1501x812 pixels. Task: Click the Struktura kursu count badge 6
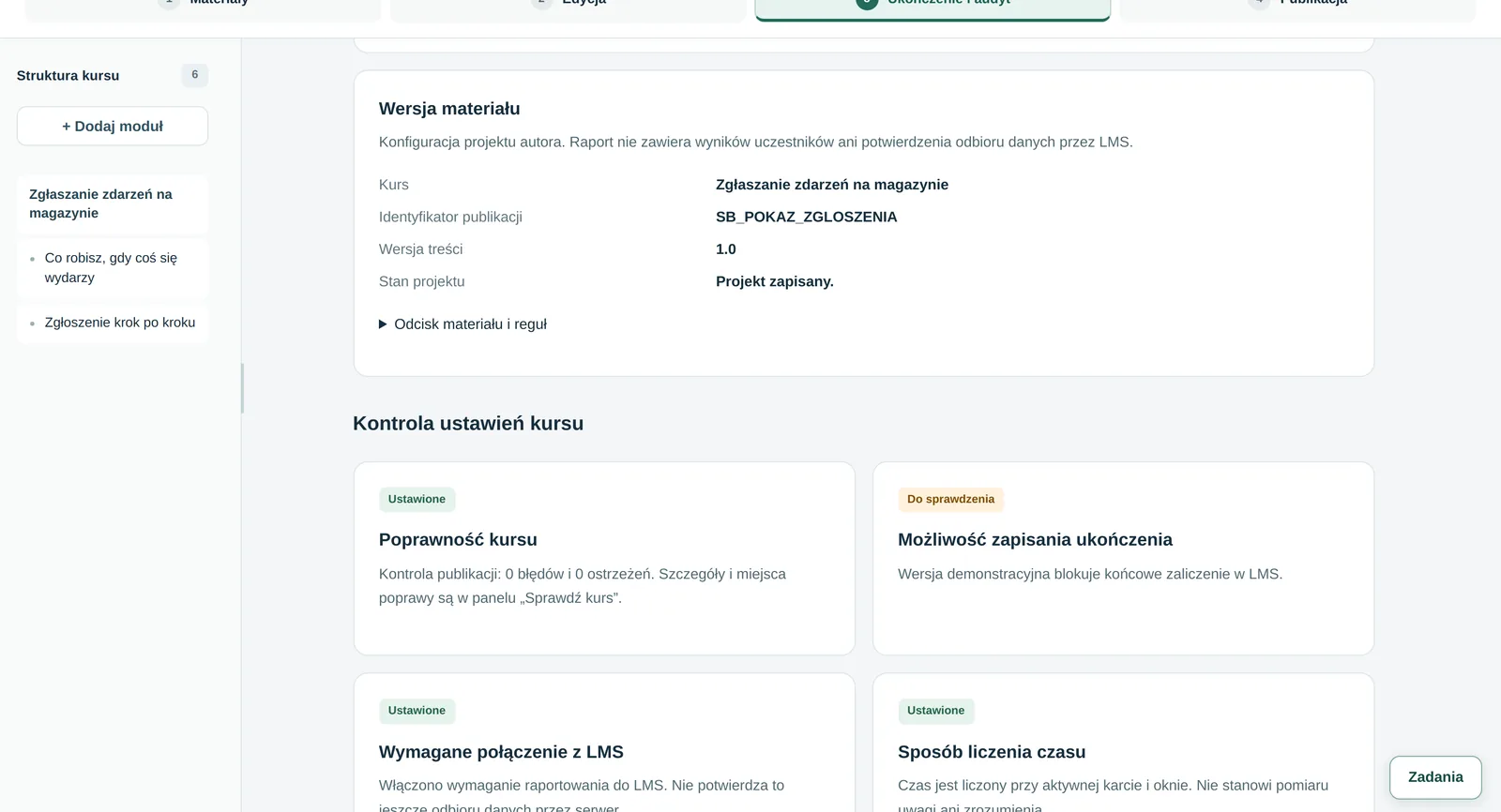click(195, 75)
